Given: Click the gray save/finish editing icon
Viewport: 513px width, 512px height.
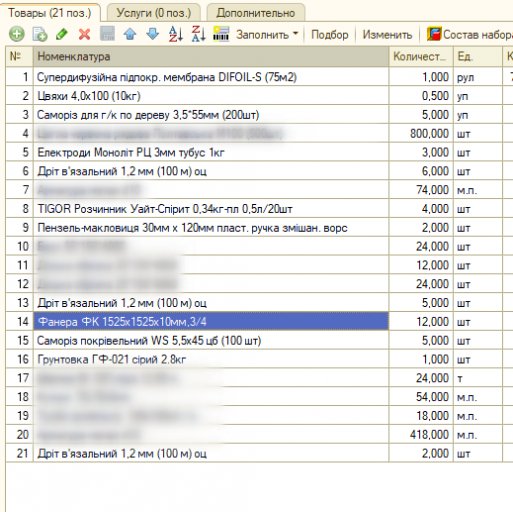Looking at the screenshot, I should coord(108,34).
